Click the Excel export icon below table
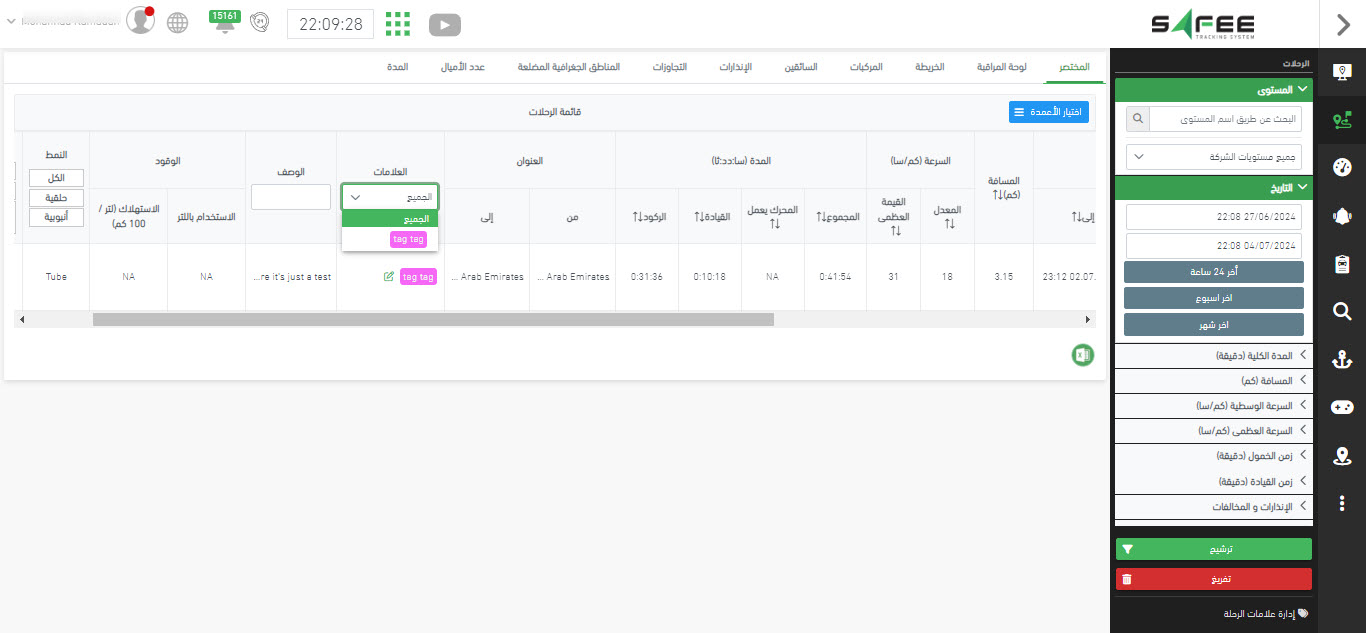This screenshot has height=633, width=1366. (1082, 354)
